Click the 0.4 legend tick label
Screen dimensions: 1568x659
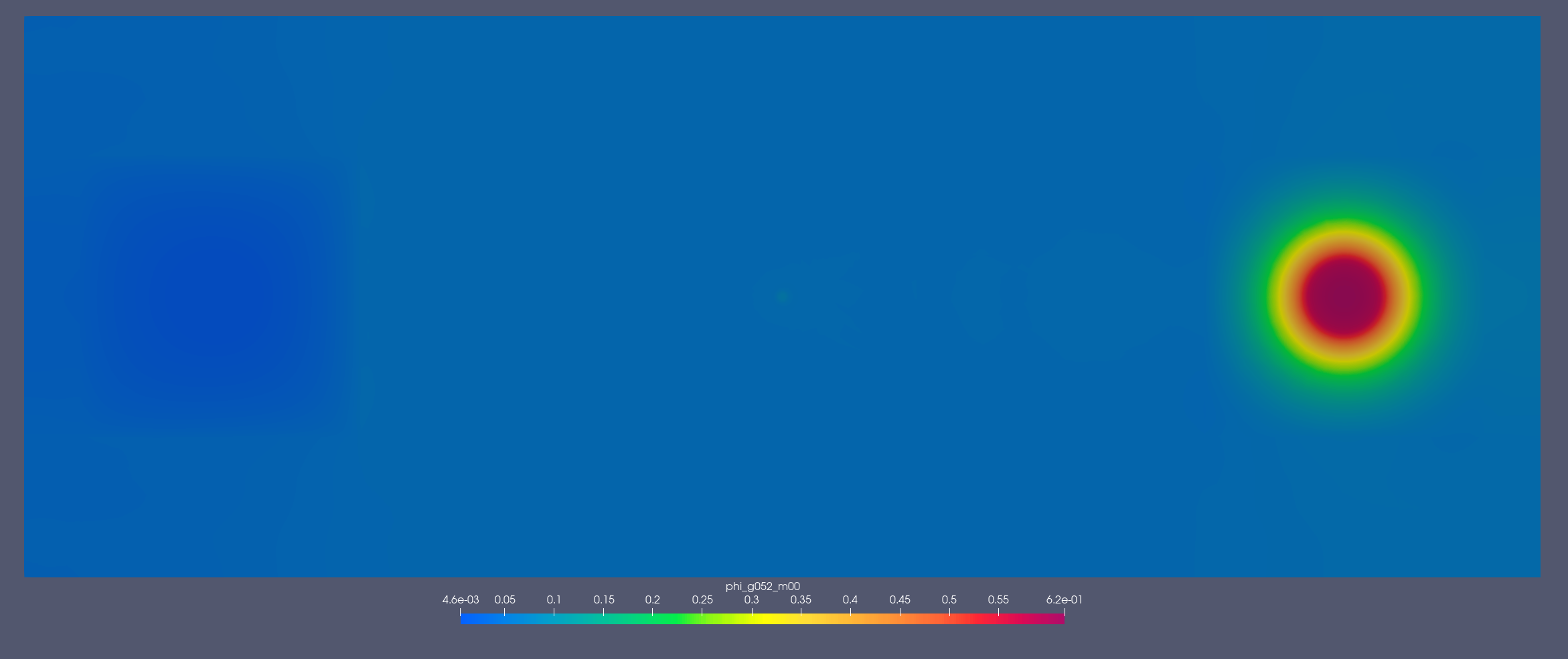(x=850, y=599)
